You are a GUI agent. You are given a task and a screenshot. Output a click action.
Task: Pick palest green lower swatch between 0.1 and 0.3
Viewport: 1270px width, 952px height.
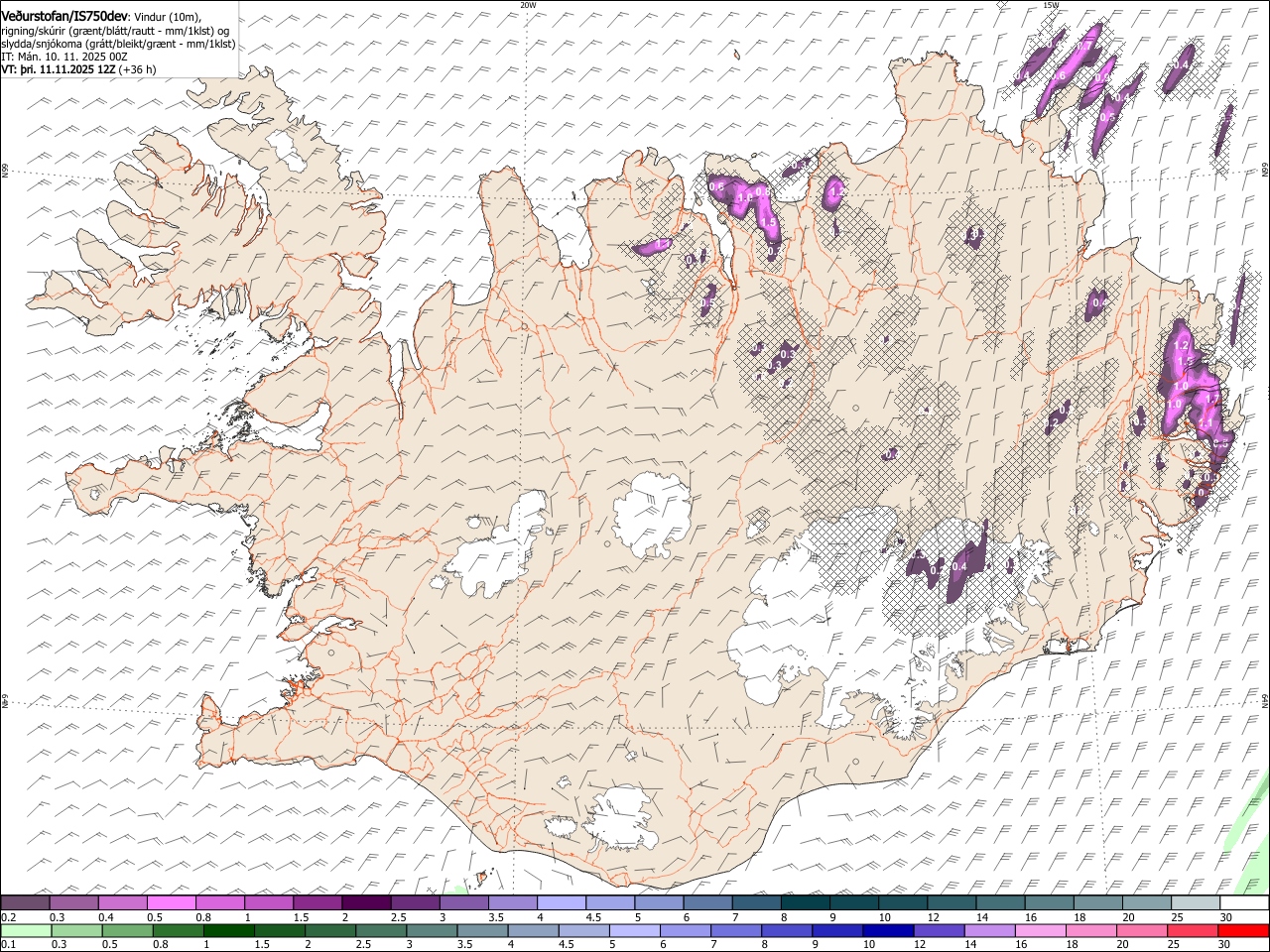tap(25, 930)
